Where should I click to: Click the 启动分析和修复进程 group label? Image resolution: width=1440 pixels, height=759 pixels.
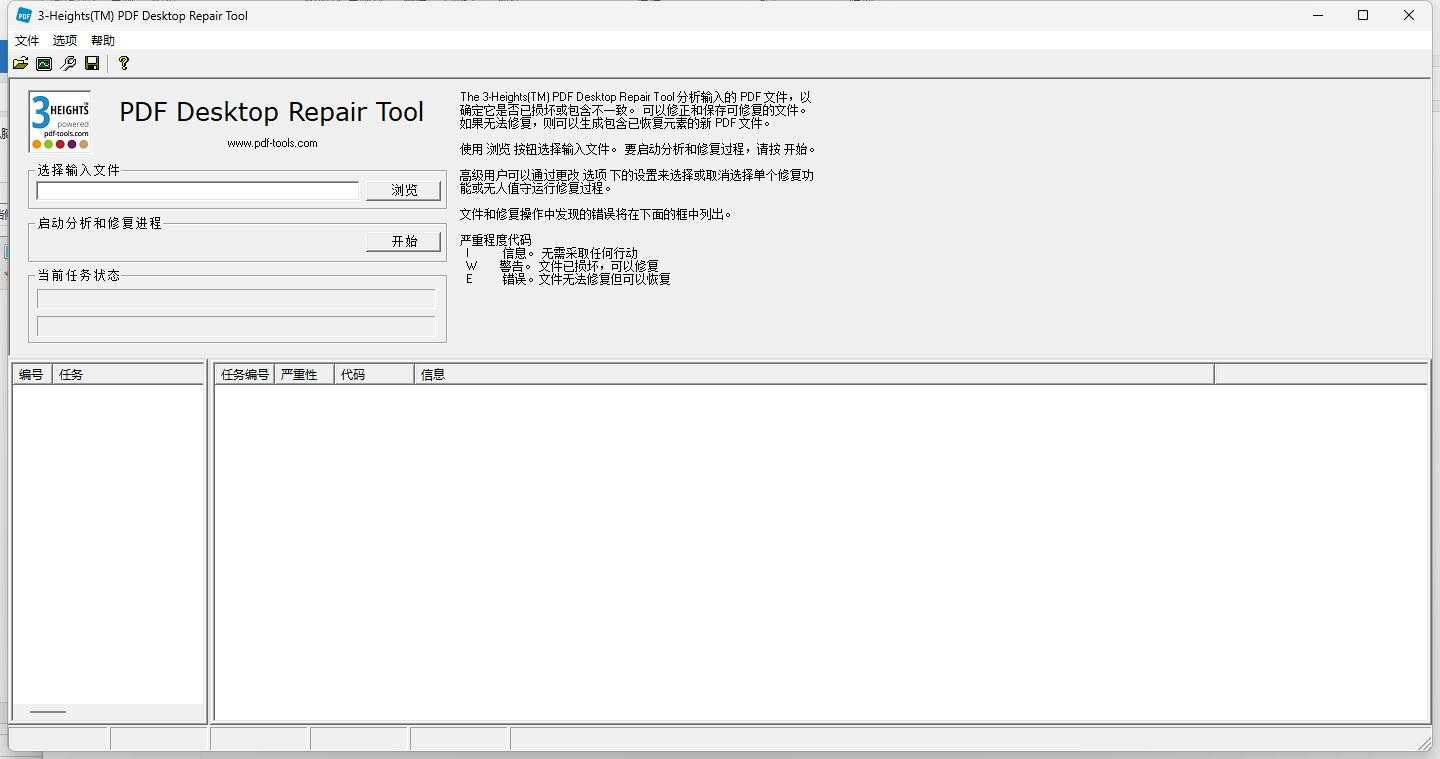100,223
